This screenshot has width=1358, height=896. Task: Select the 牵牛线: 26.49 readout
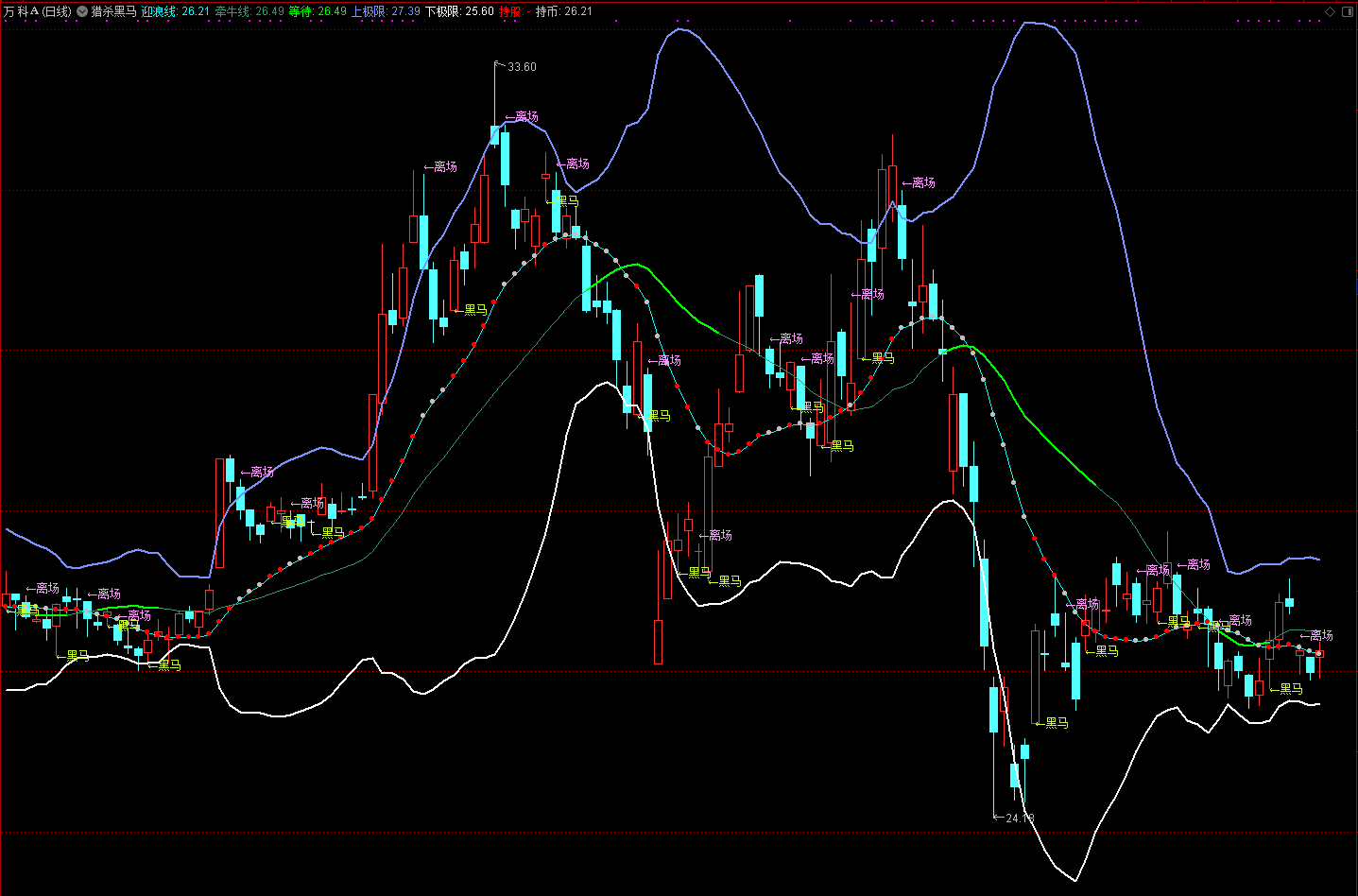[x=249, y=11]
